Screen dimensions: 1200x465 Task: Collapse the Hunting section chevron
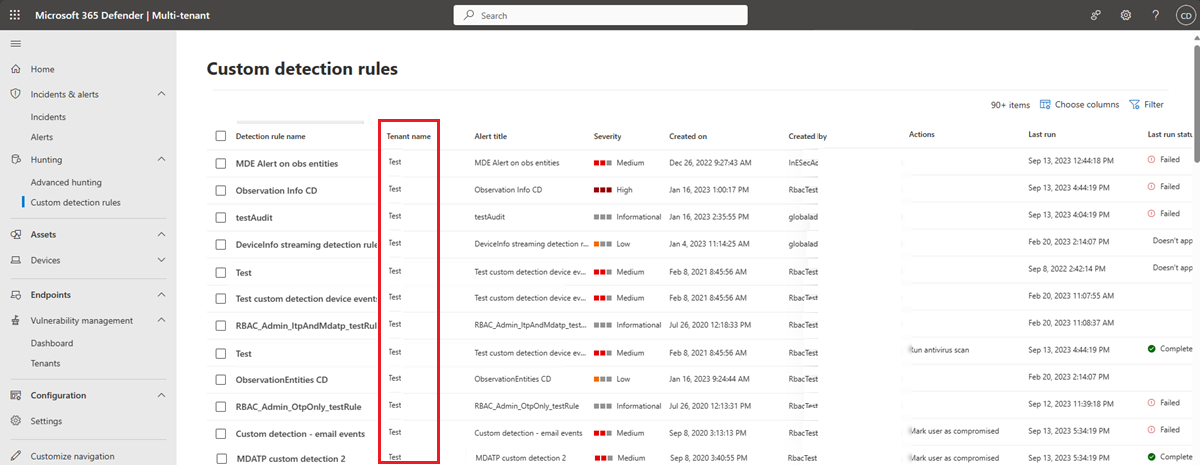161,160
